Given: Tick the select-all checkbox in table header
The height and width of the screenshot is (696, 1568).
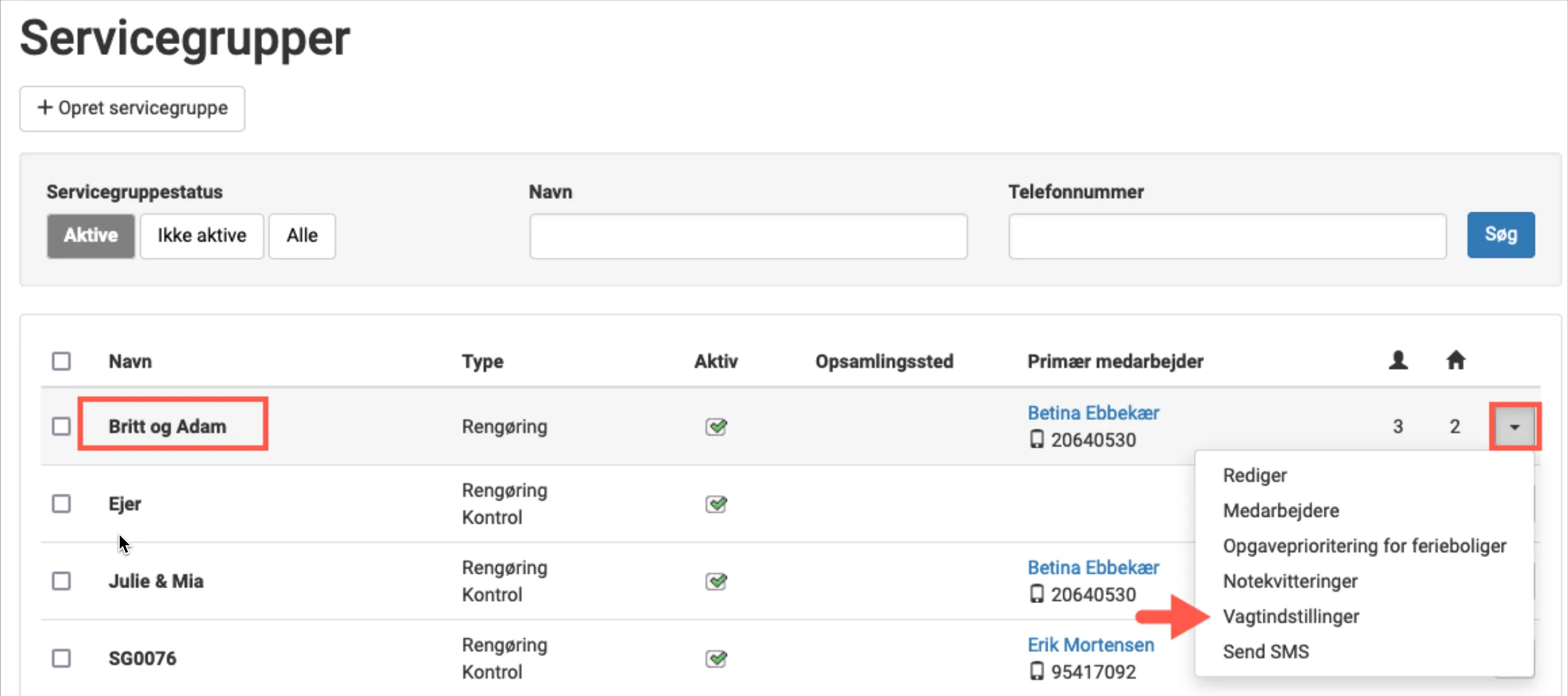Looking at the screenshot, I should pos(61,361).
